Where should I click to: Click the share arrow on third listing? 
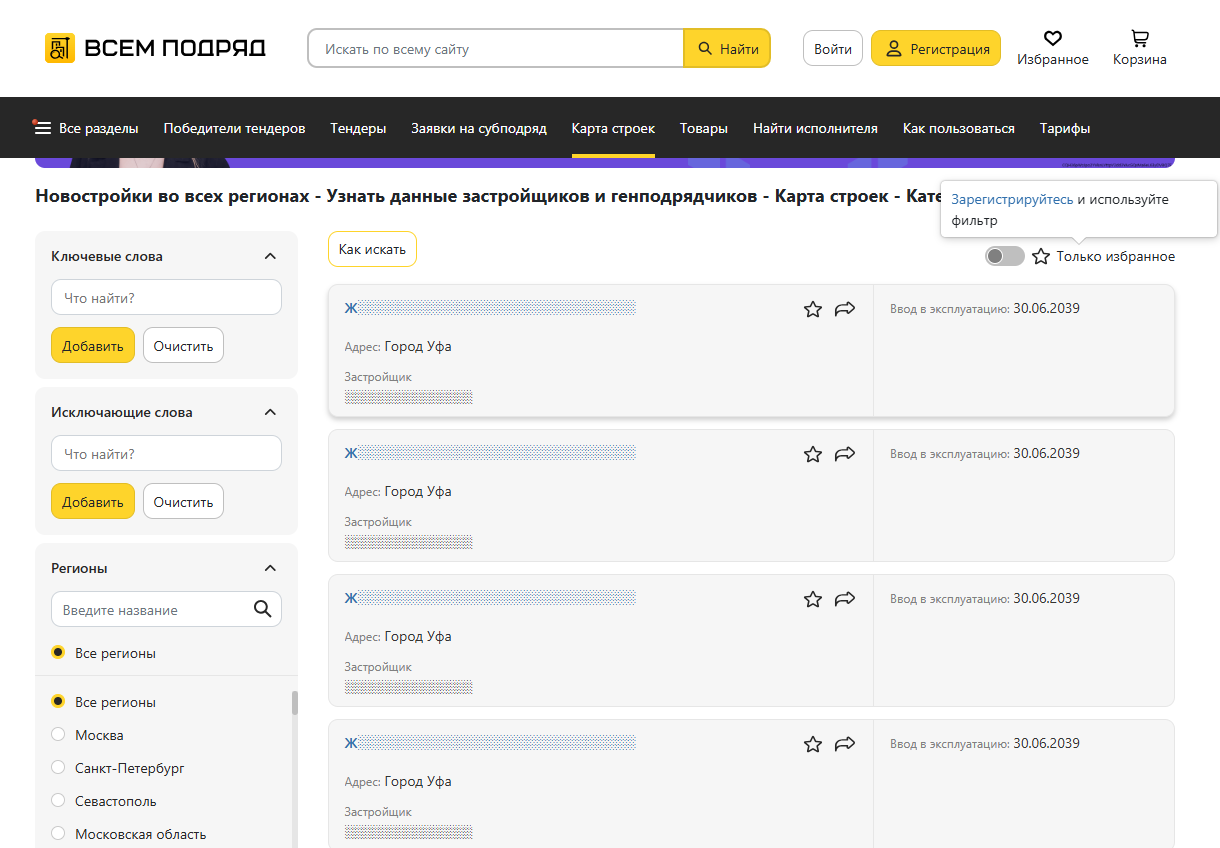tap(845, 599)
